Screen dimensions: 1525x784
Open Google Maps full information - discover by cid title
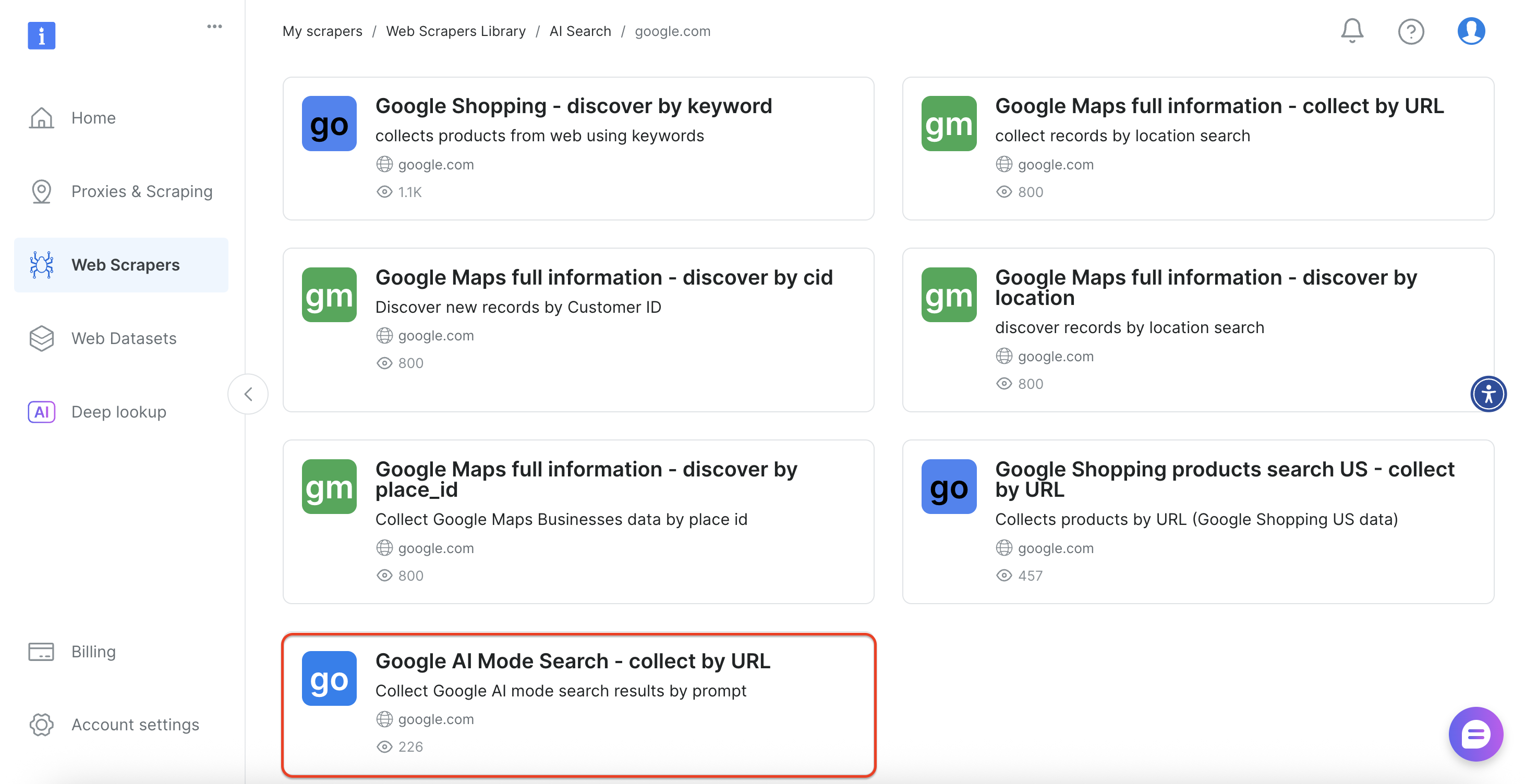(604, 277)
